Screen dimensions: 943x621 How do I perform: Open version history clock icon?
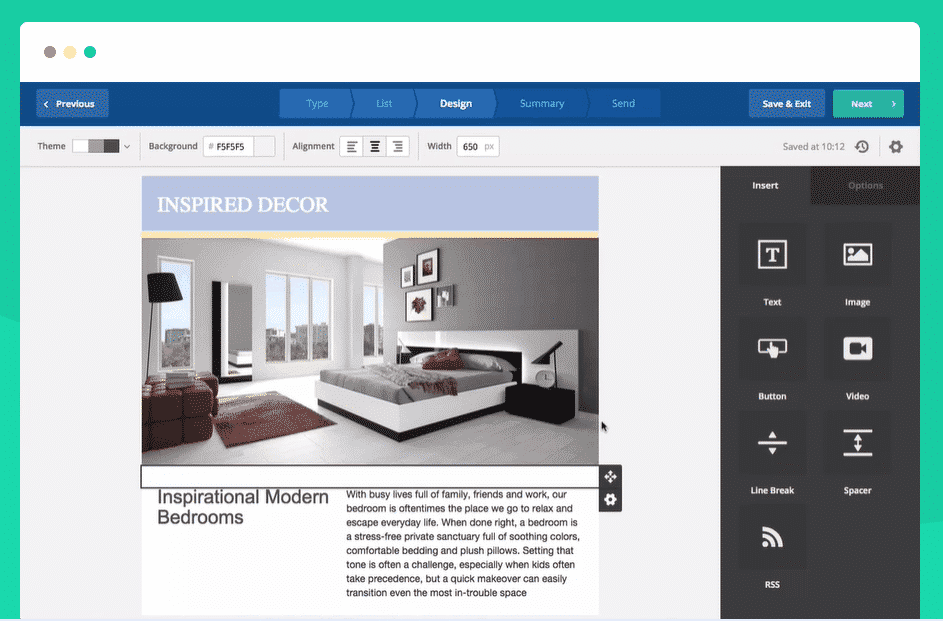point(862,146)
